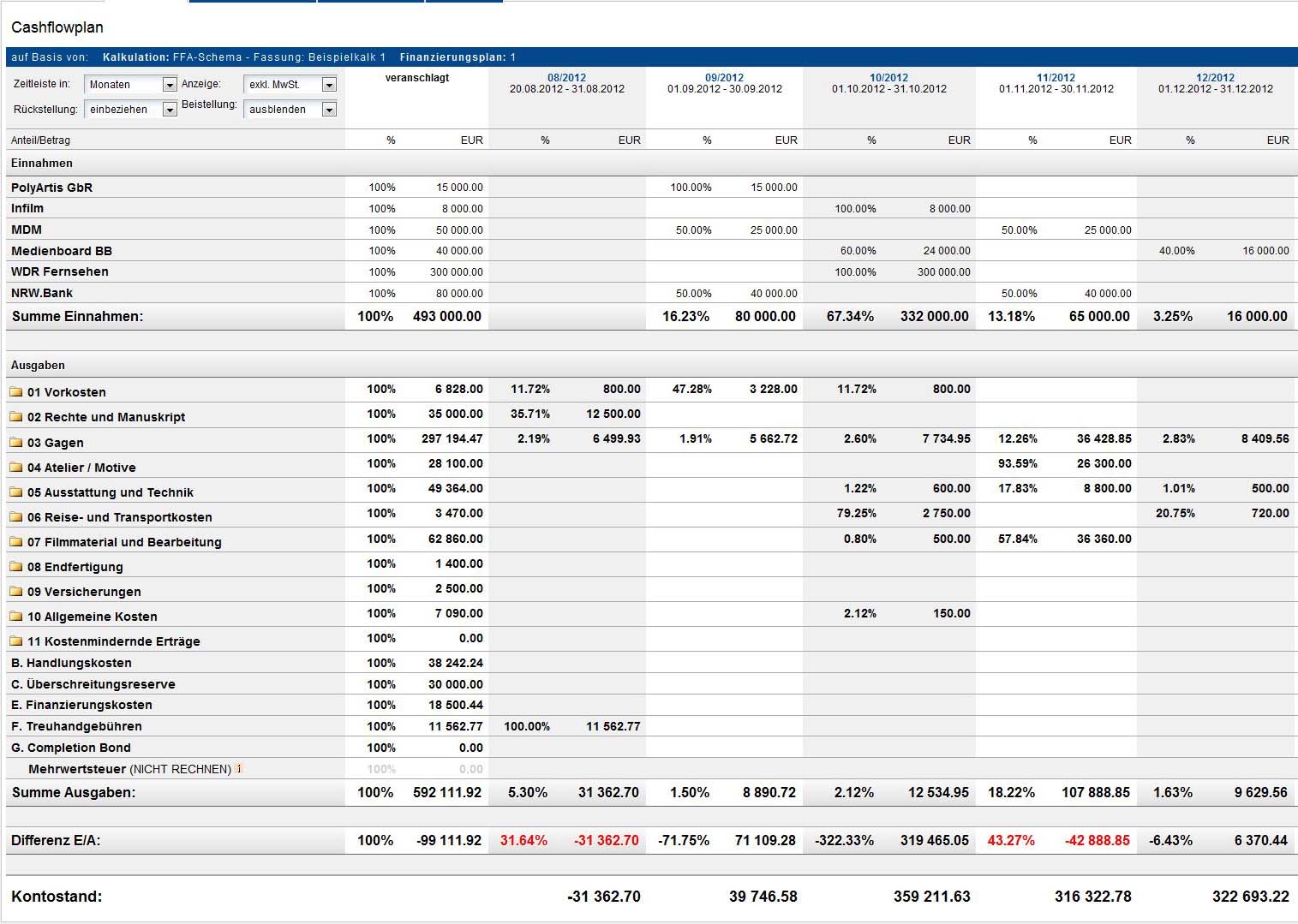Click red Differenz value -31 362.70

click(x=607, y=840)
